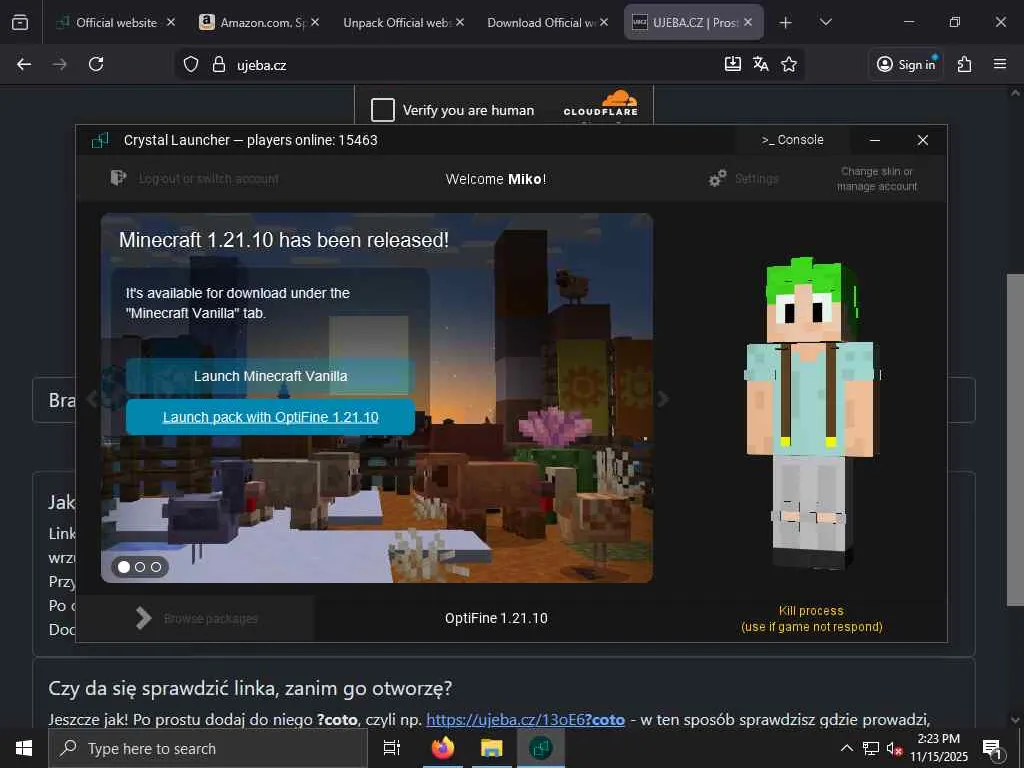
Task: Click the Crystal Launcher logo icon in title bar
Action: tap(100, 140)
